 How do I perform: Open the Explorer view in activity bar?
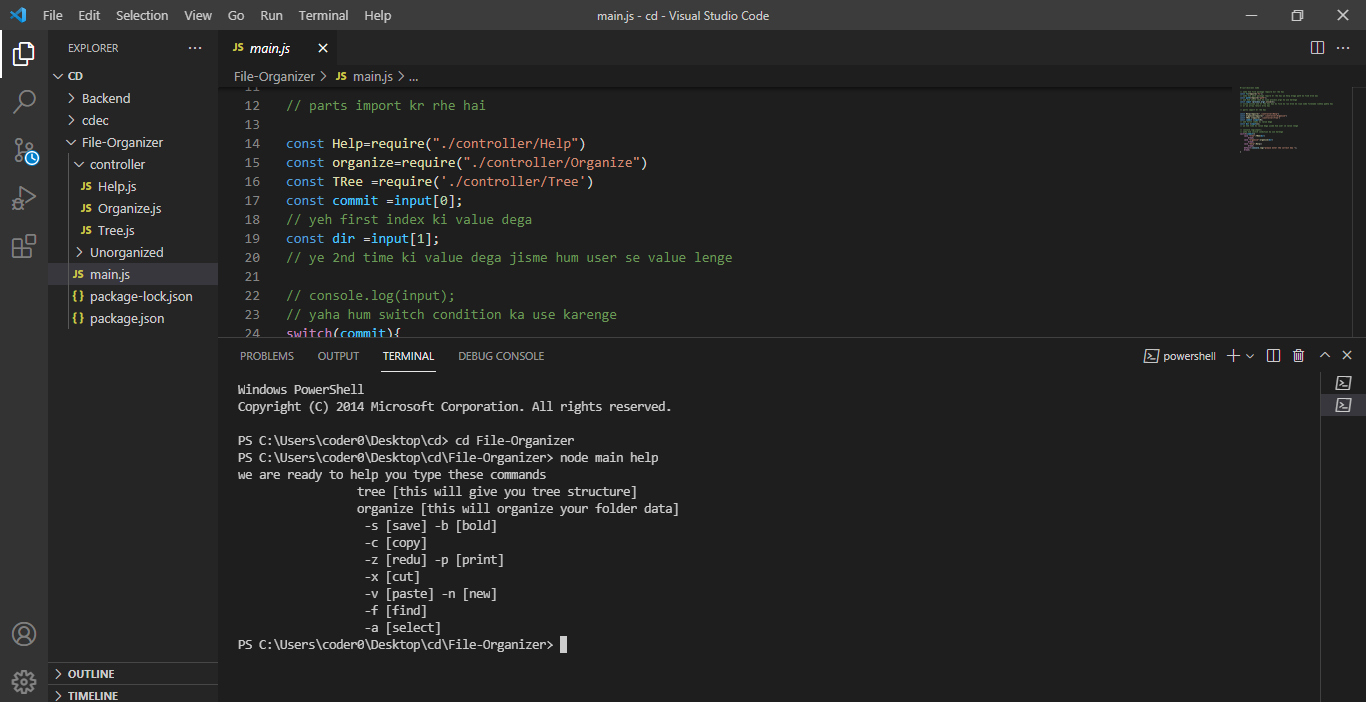coord(24,54)
